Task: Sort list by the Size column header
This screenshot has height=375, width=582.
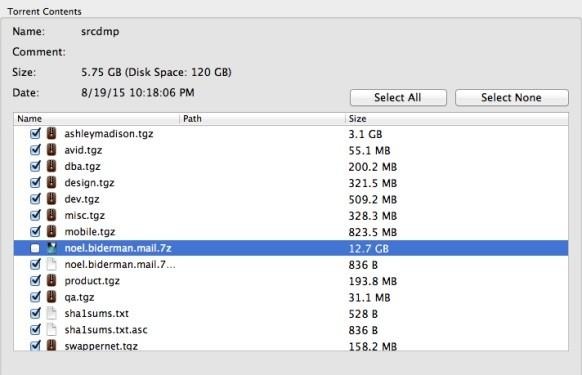Action: (x=457, y=119)
